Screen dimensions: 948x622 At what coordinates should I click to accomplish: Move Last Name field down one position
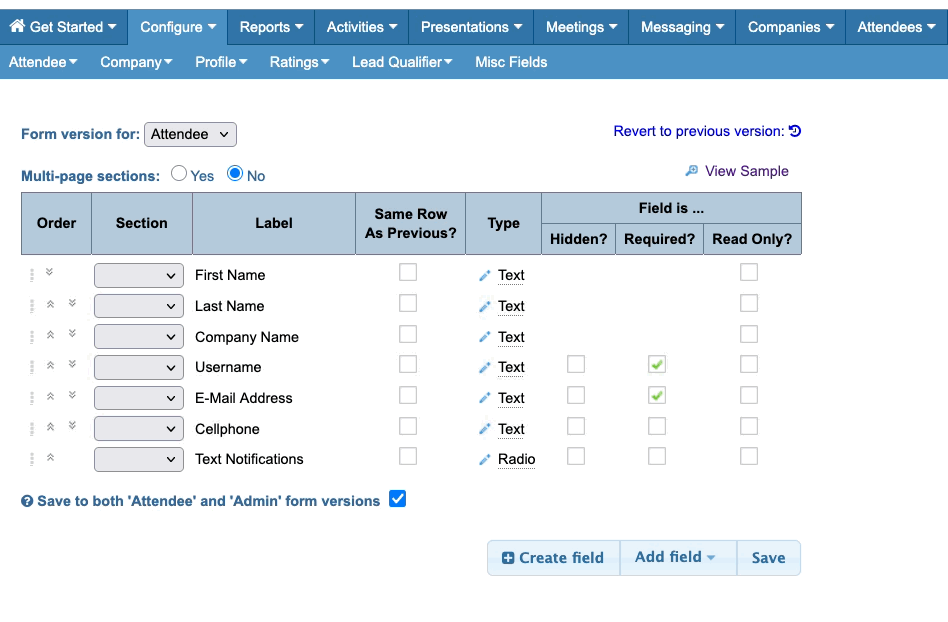pos(72,303)
